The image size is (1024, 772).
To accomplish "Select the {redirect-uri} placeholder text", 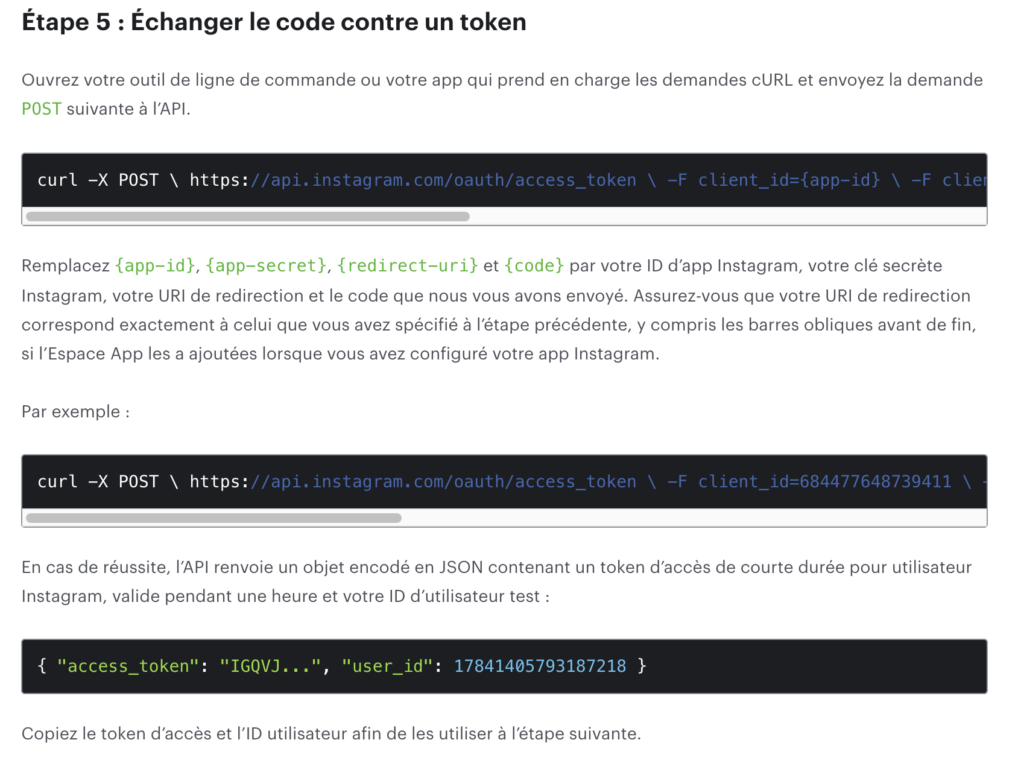I will pos(408,266).
